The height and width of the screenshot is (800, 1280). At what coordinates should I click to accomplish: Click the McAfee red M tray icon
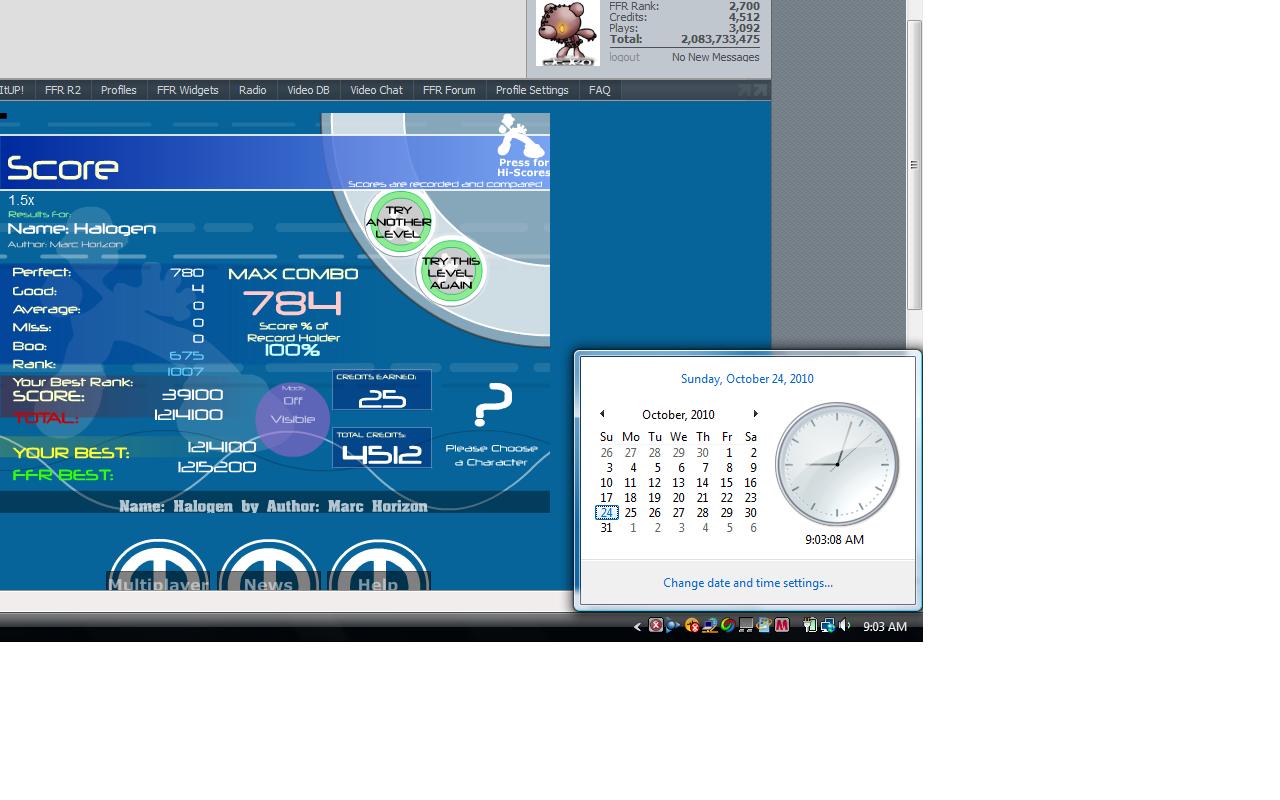tap(782, 626)
